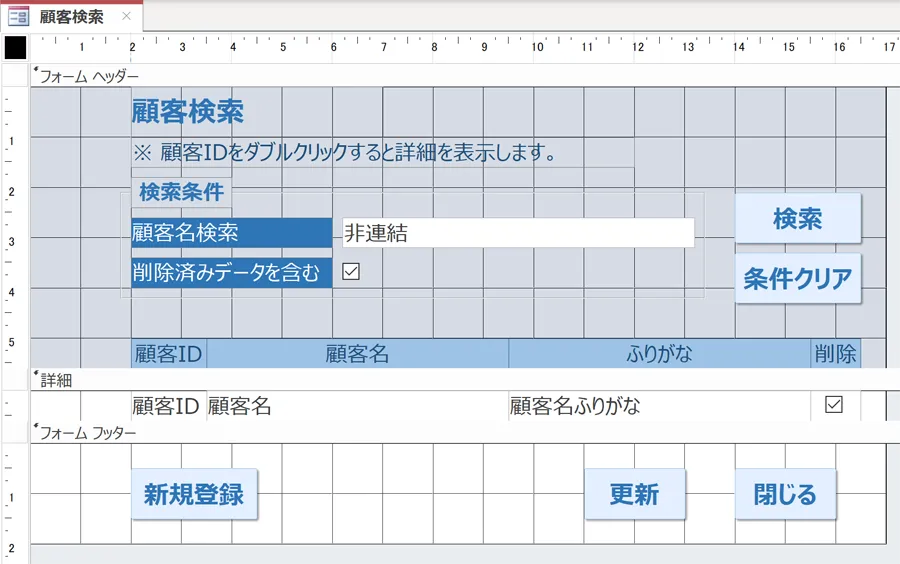
Task: Click the 新規登録 button
Action: [194, 494]
